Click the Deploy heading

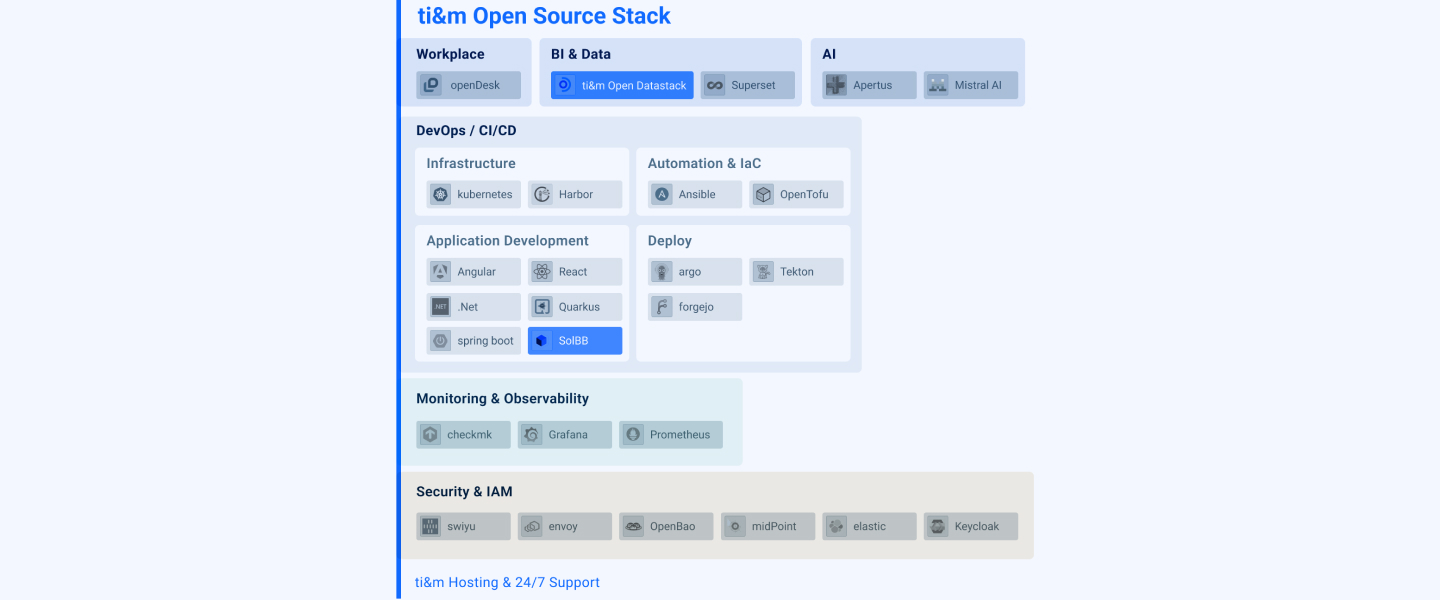click(x=670, y=241)
